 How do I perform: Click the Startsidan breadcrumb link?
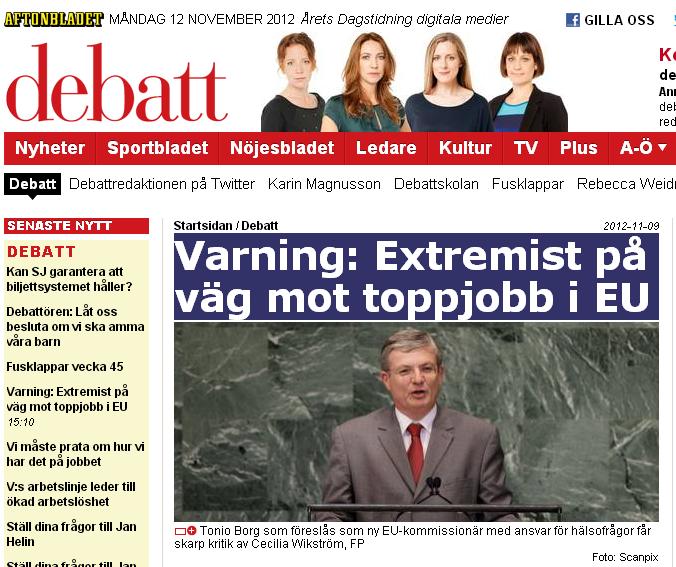pos(203,226)
